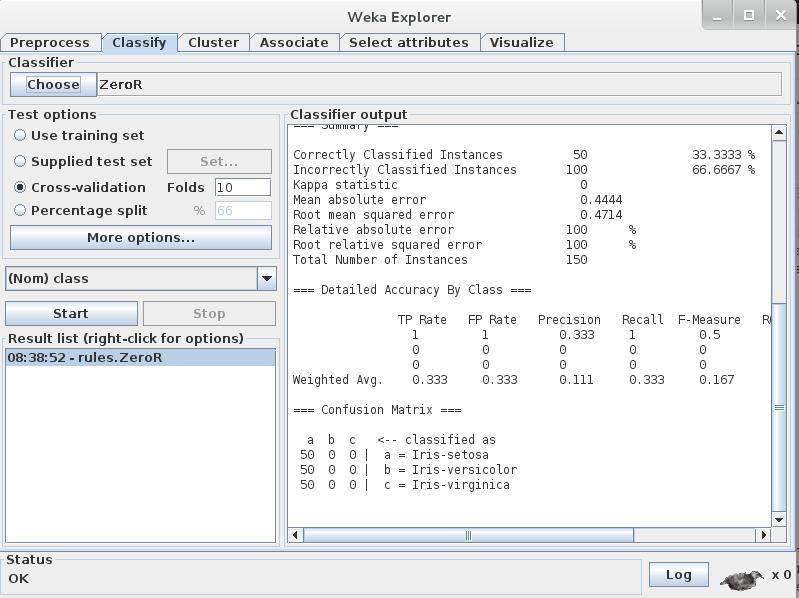
Task: Go to the Associate tab
Action: (x=294, y=42)
